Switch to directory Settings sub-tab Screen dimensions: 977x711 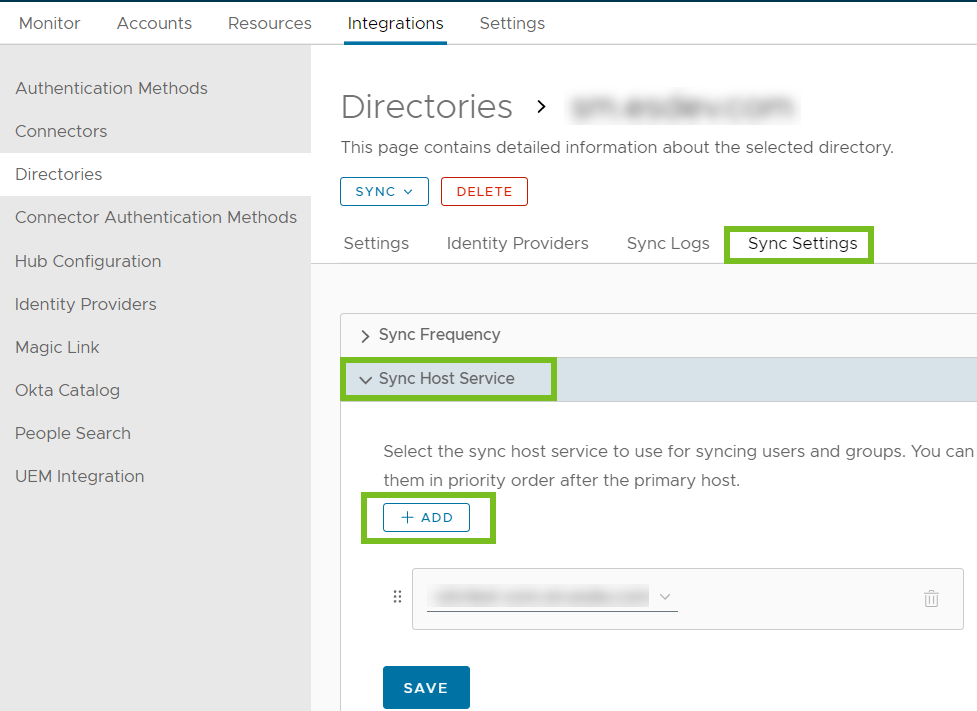[x=376, y=243]
